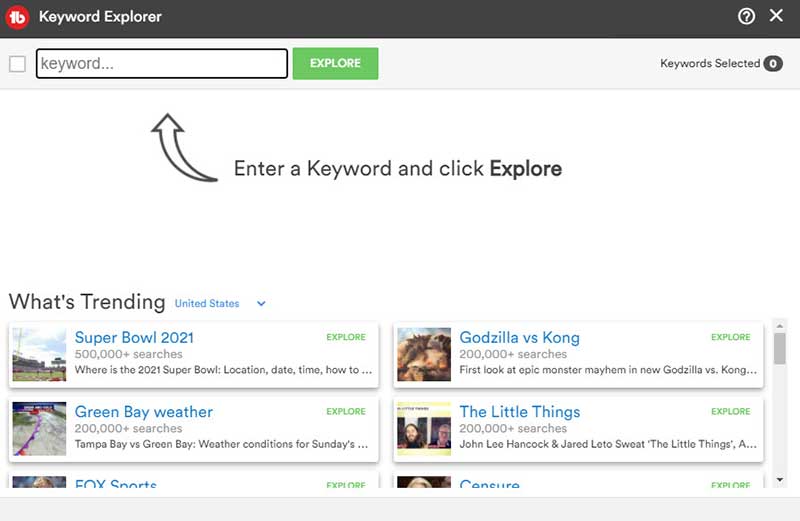Explore The Little Things keyword
800x521 pixels.
click(x=731, y=411)
